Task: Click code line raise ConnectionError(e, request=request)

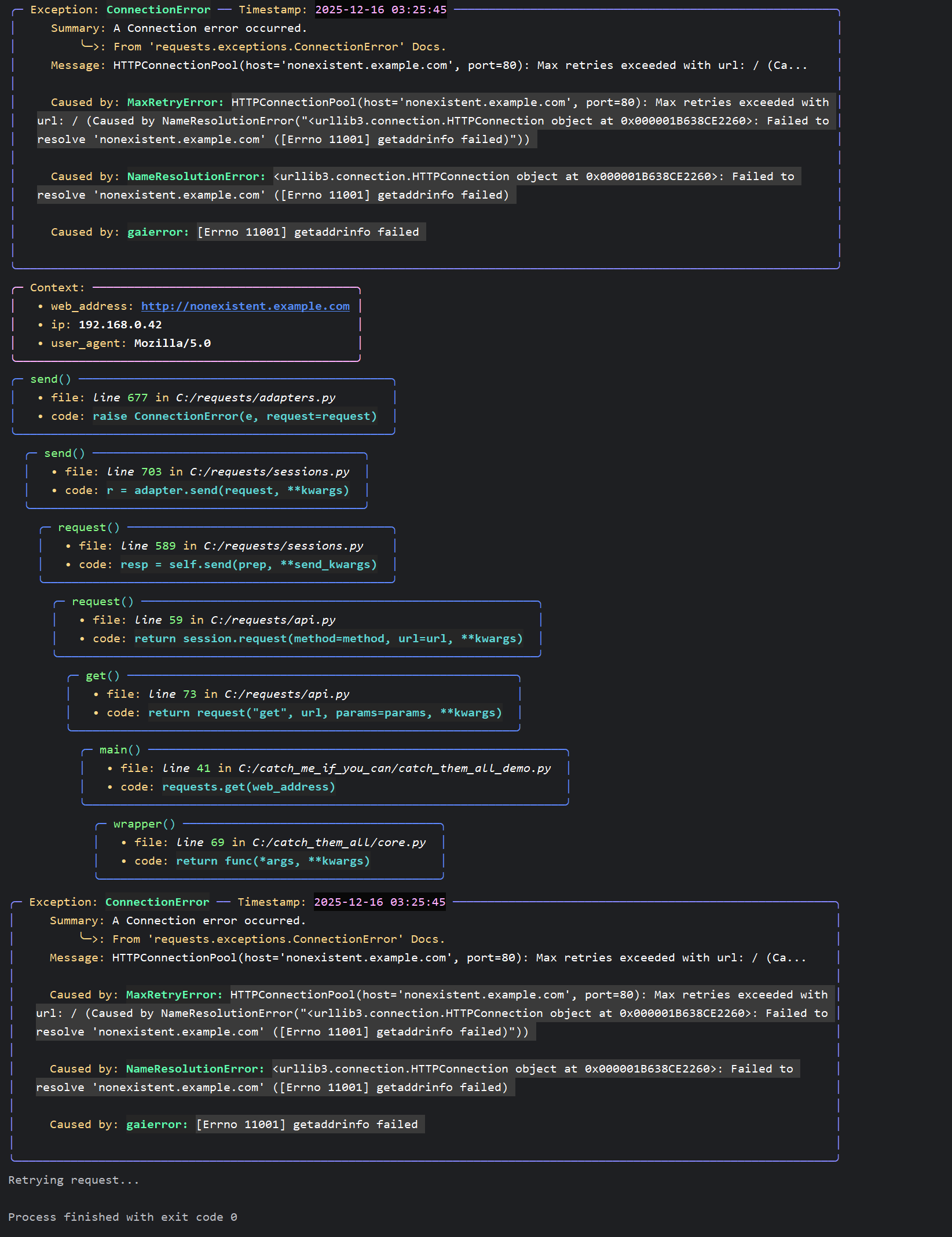Action: pyautogui.click(x=235, y=416)
